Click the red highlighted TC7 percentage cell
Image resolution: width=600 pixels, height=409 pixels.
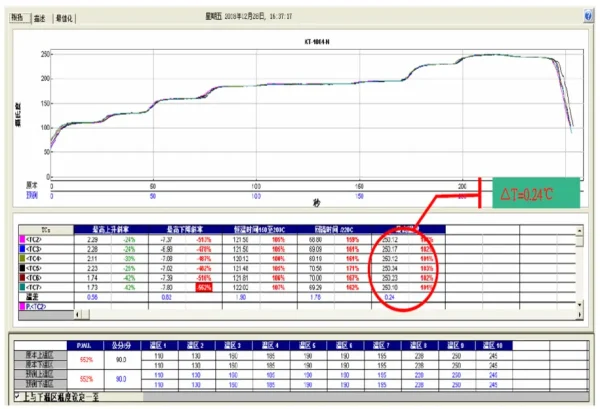pyautogui.click(x=204, y=287)
